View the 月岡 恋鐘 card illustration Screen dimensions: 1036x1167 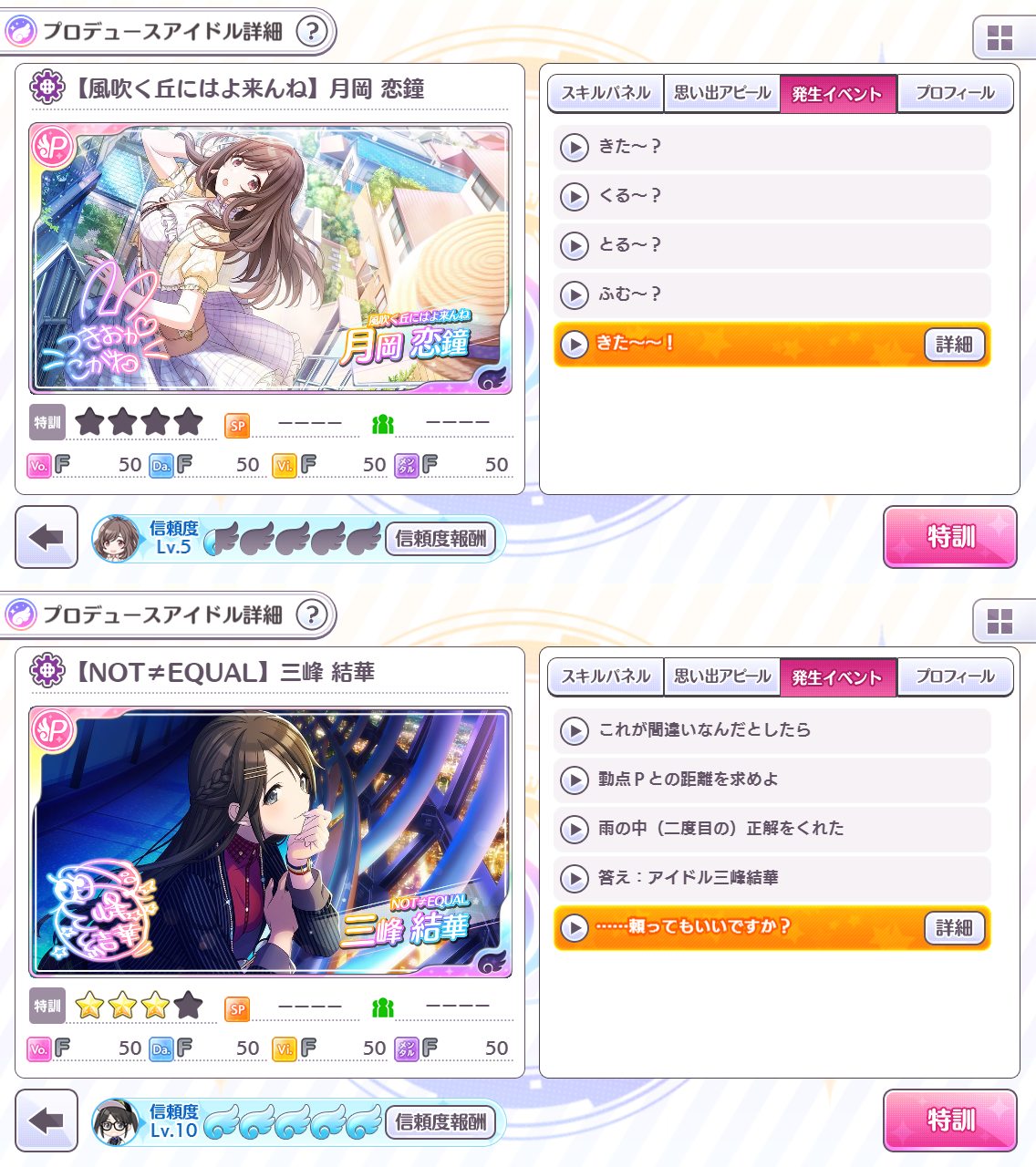(270, 259)
